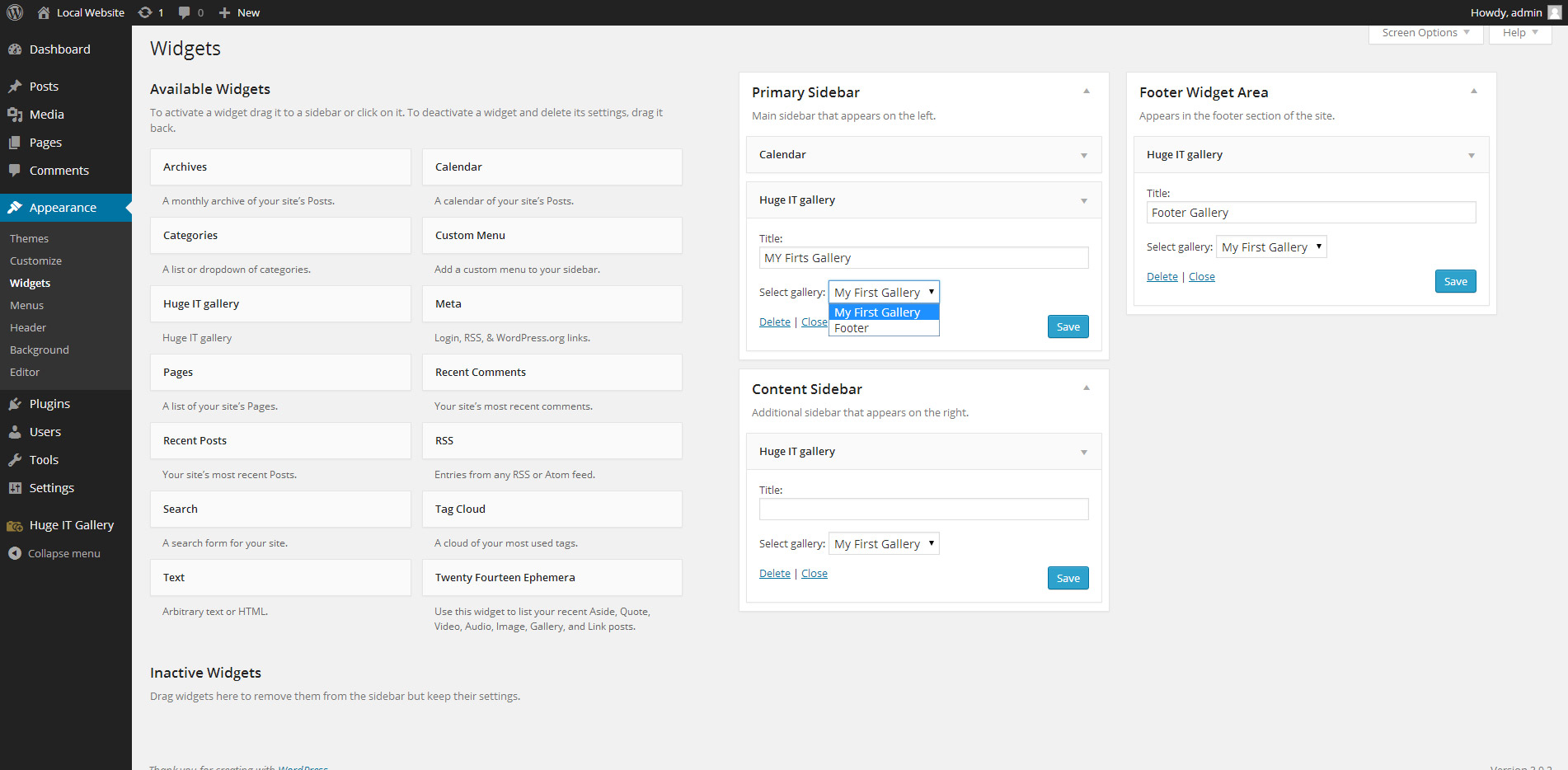Viewport: 1568px width, 770px height.
Task: Click the New plus icon in the admin bar
Action: tap(224, 12)
